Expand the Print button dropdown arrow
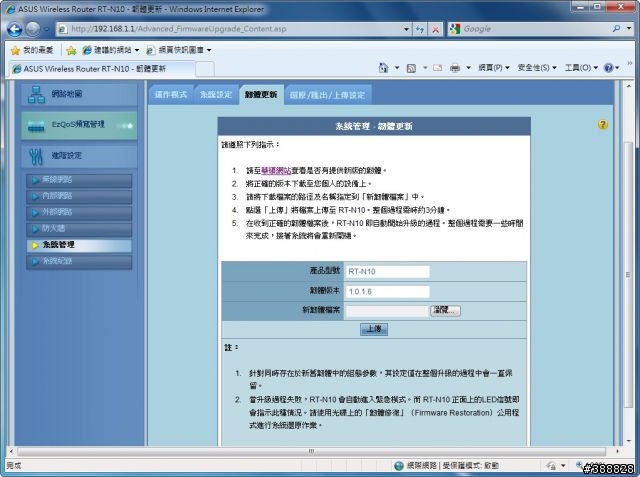Viewport: 640px width, 477px height. pyautogui.click(x=468, y=68)
